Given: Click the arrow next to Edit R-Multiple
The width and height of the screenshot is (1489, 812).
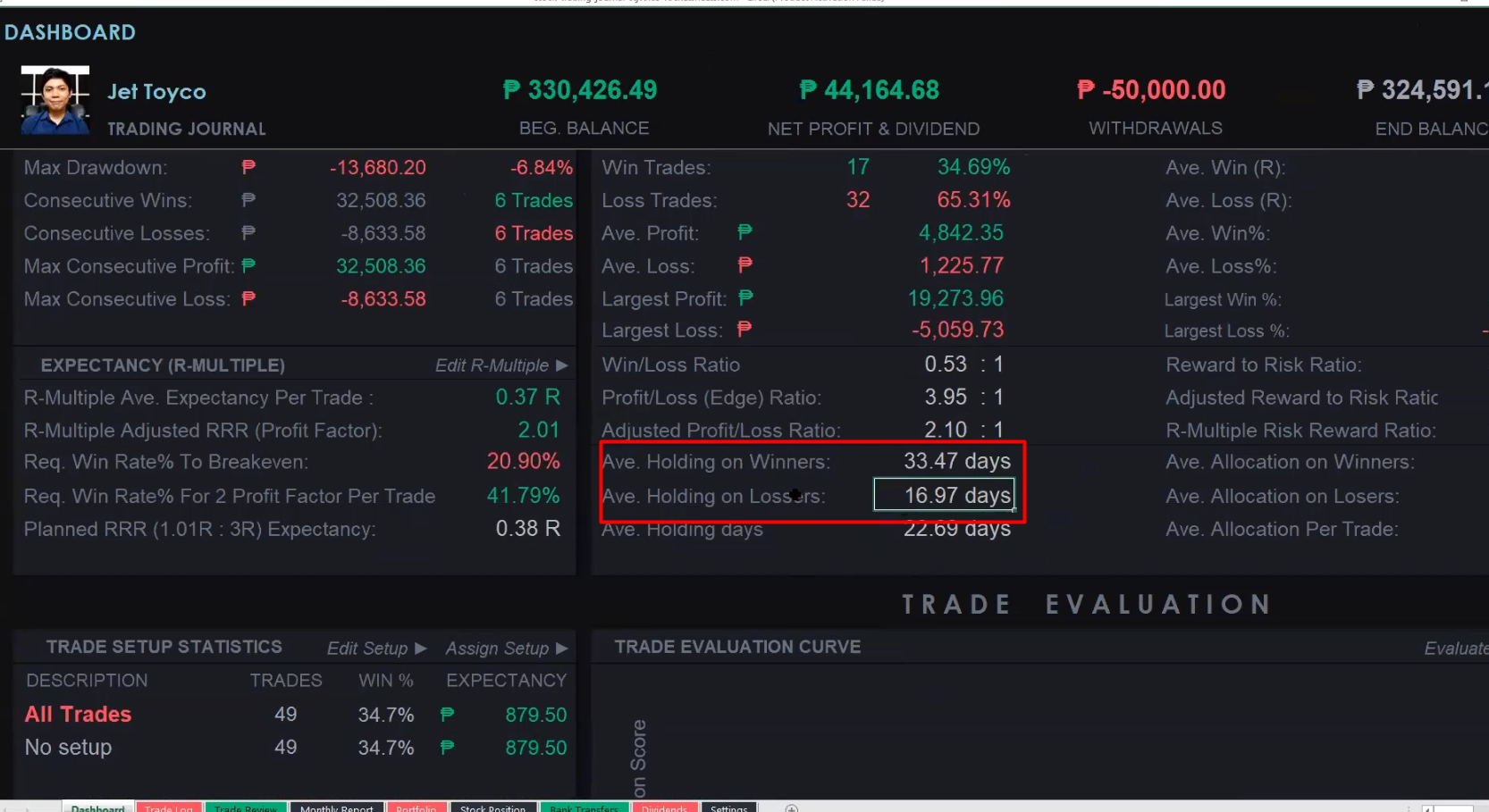Looking at the screenshot, I should pyautogui.click(x=561, y=365).
